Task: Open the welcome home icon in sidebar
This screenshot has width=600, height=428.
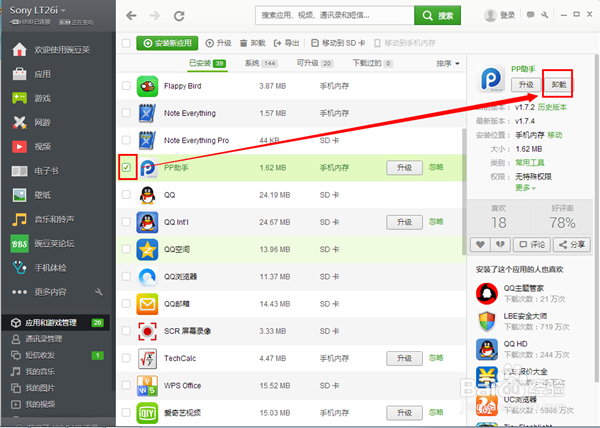Action: 20,50
